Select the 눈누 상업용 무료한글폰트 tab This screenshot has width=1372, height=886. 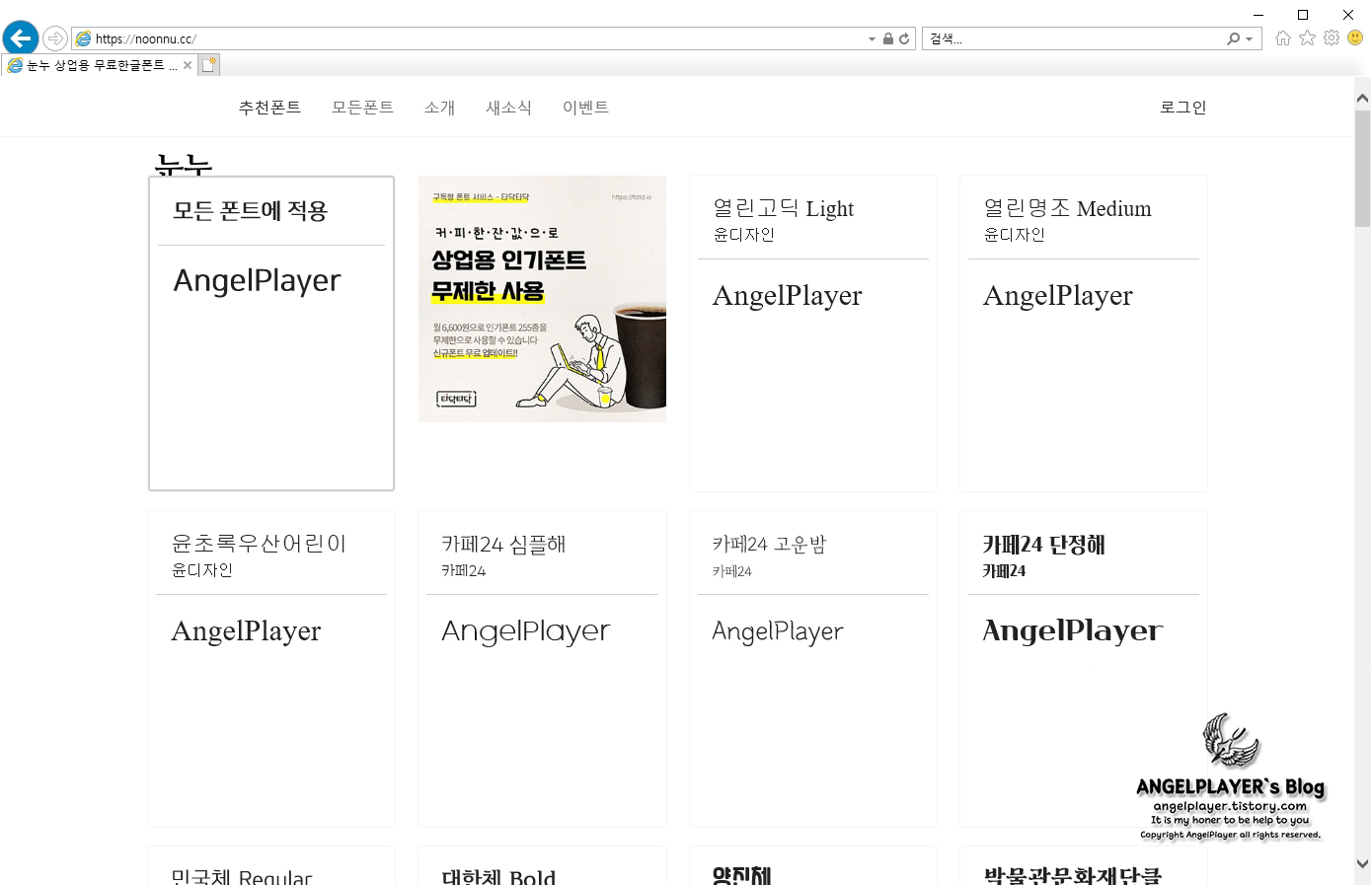pyautogui.click(x=99, y=65)
